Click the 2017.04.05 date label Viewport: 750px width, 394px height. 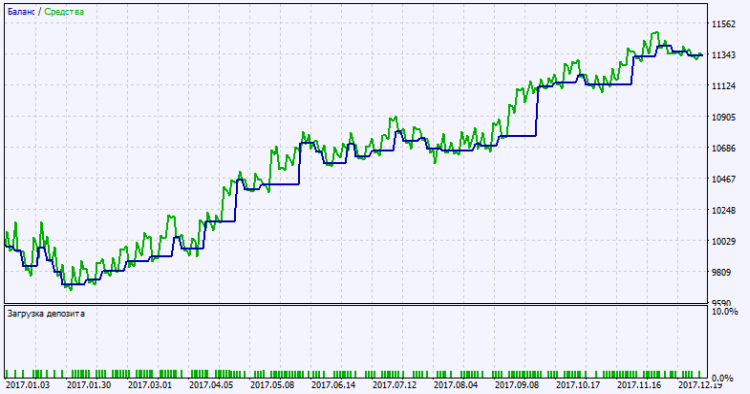(211, 385)
